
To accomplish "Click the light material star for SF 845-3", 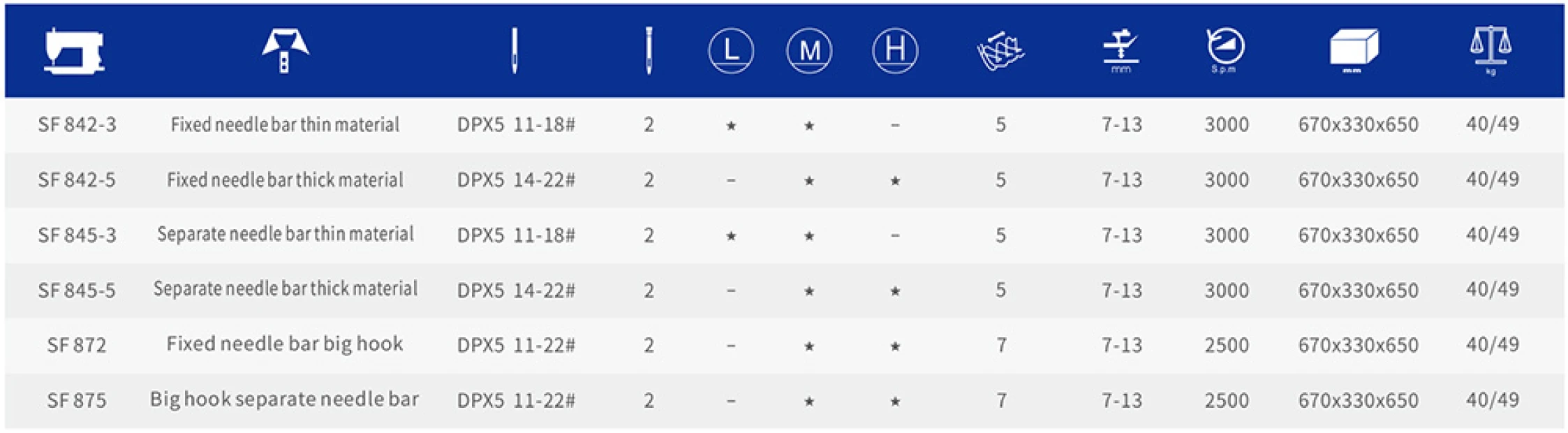I will pos(731,236).
